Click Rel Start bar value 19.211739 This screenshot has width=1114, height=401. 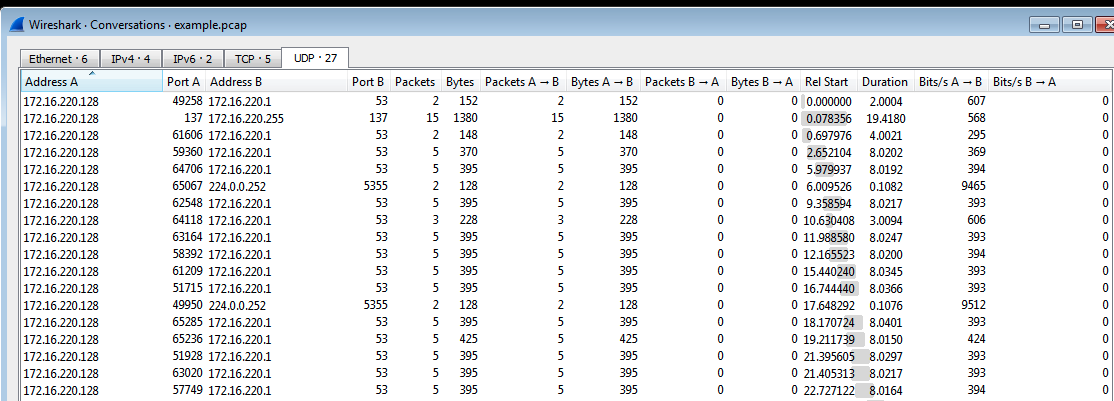tap(826, 339)
